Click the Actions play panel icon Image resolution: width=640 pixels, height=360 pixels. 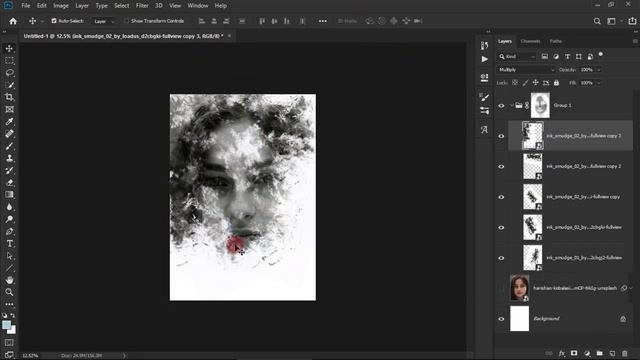click(x=484, y=59)
